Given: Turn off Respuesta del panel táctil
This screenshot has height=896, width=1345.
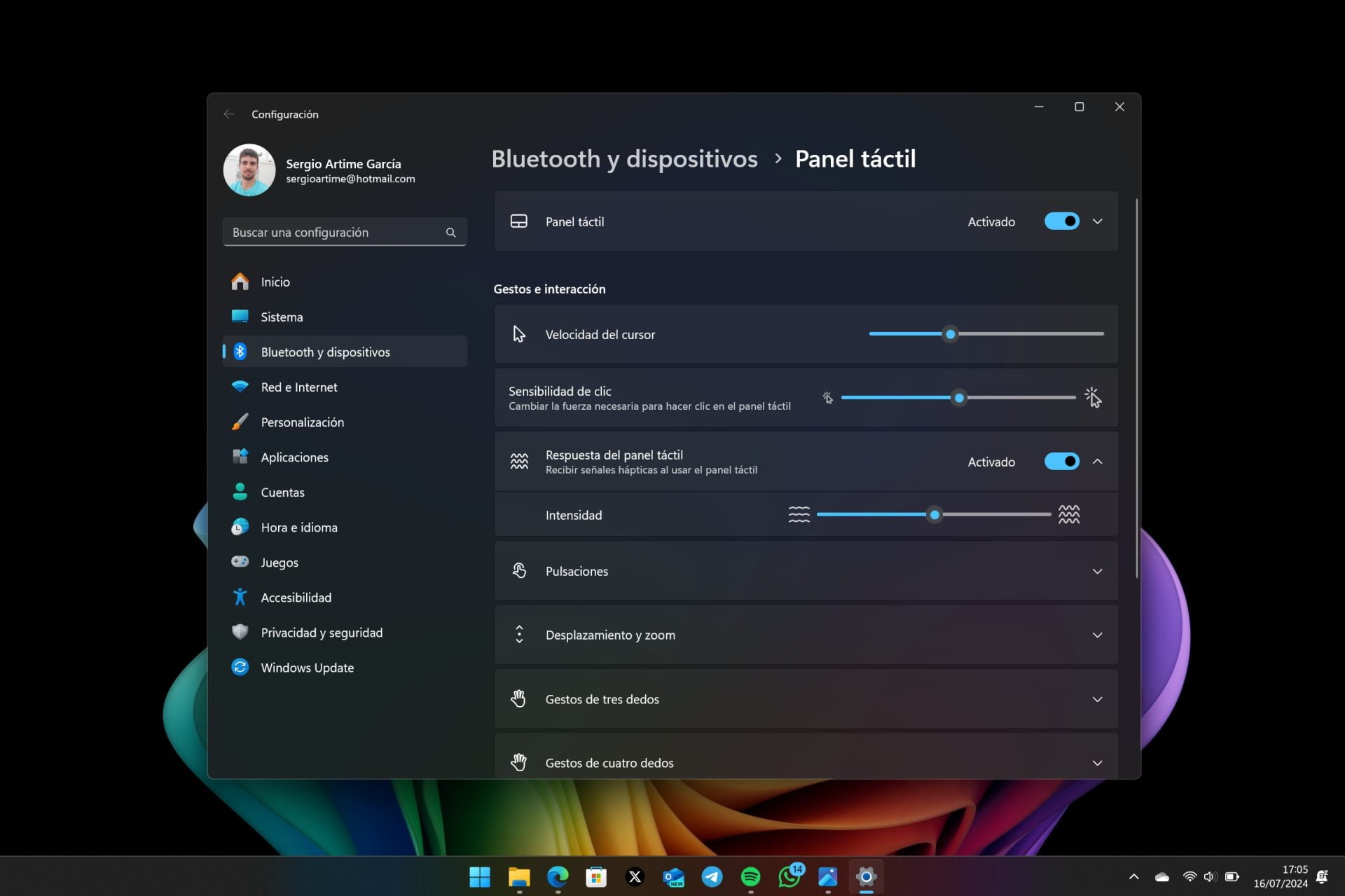Looking at the screenshot, I should (1061, 461).
